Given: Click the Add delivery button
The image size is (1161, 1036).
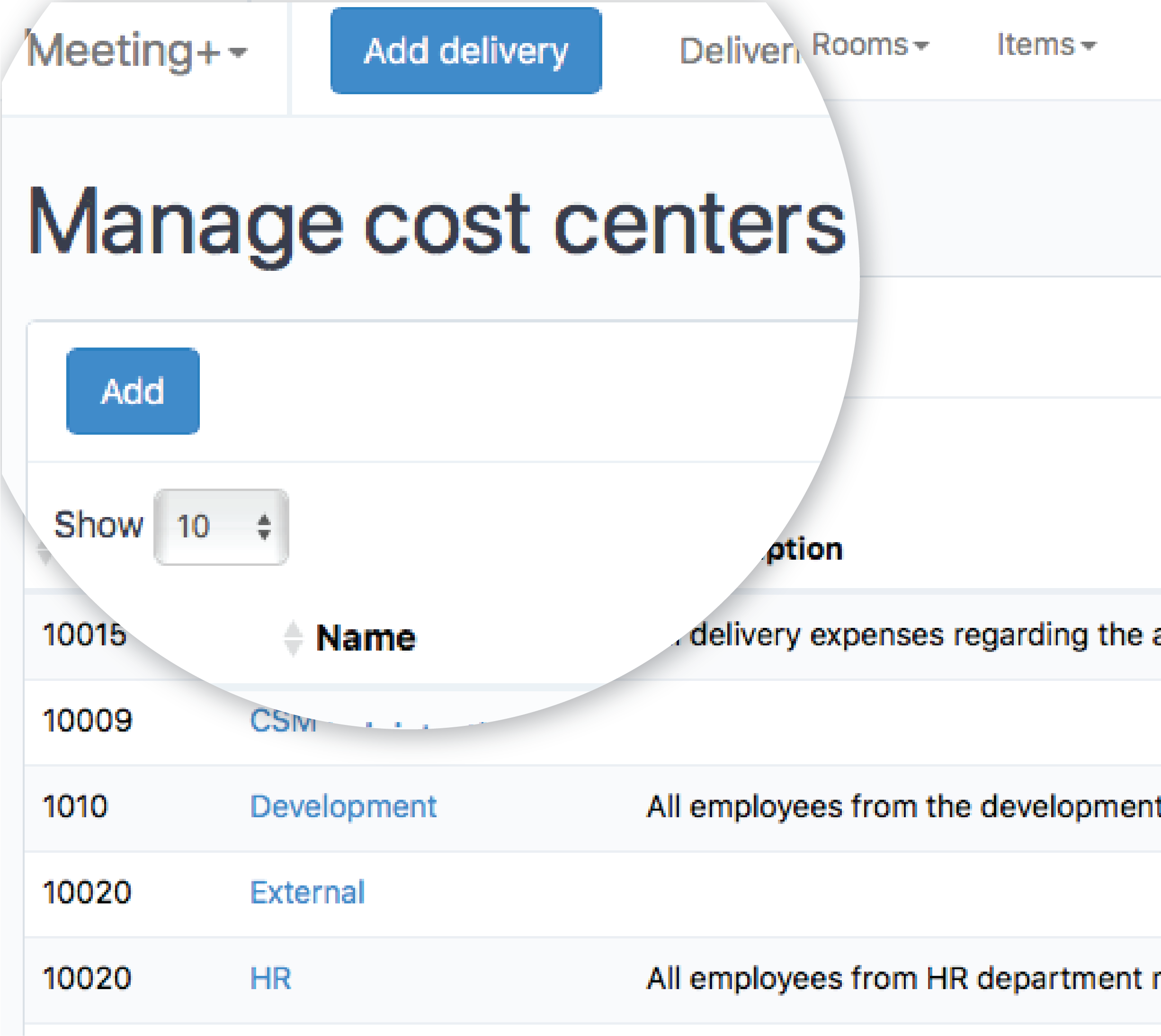Looking at the screenshot, I should 466,51.
